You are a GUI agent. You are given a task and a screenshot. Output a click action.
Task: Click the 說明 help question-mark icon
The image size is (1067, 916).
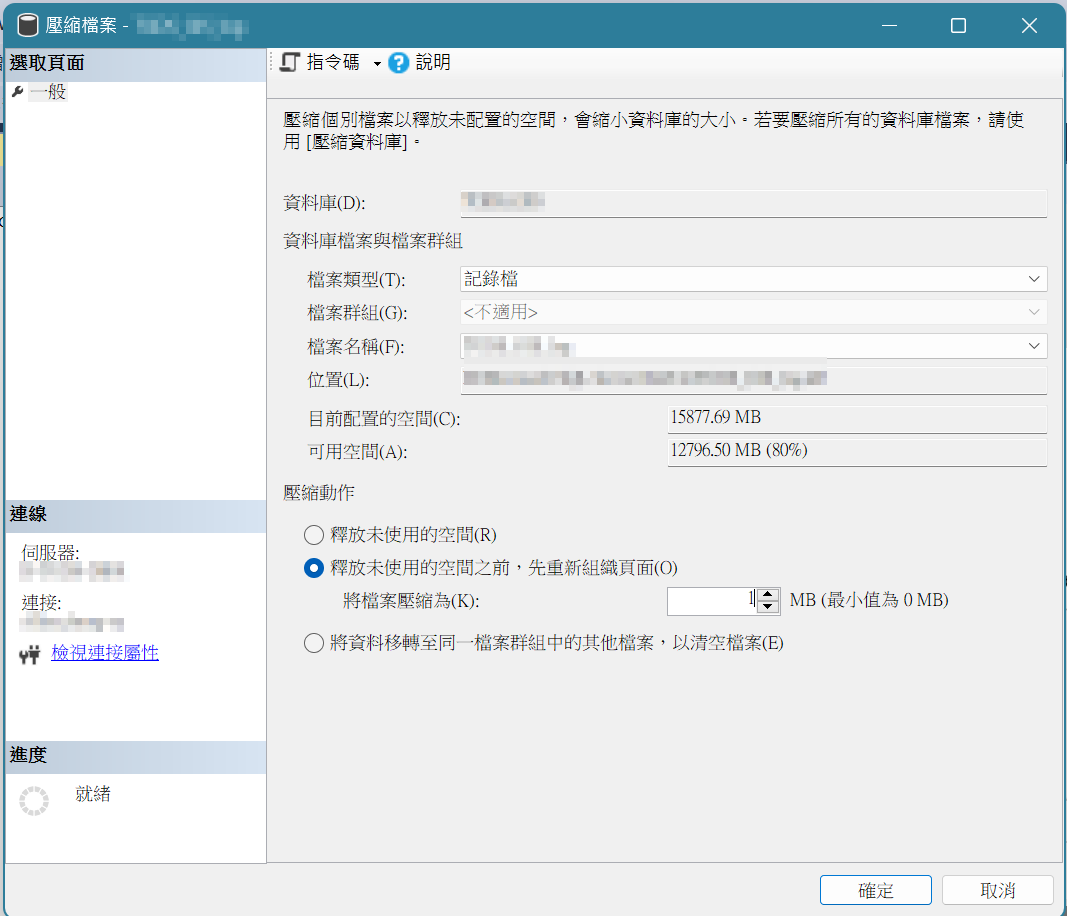click(399, 63)
